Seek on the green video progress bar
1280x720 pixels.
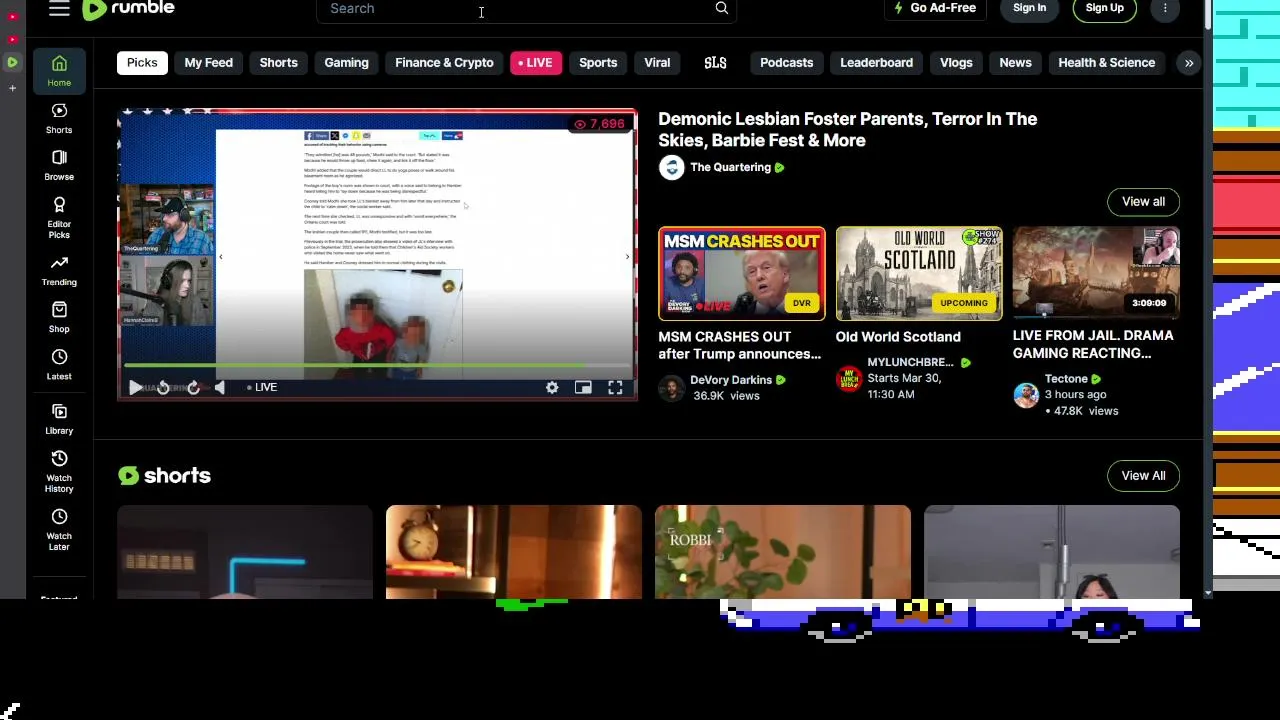(376, 367)
